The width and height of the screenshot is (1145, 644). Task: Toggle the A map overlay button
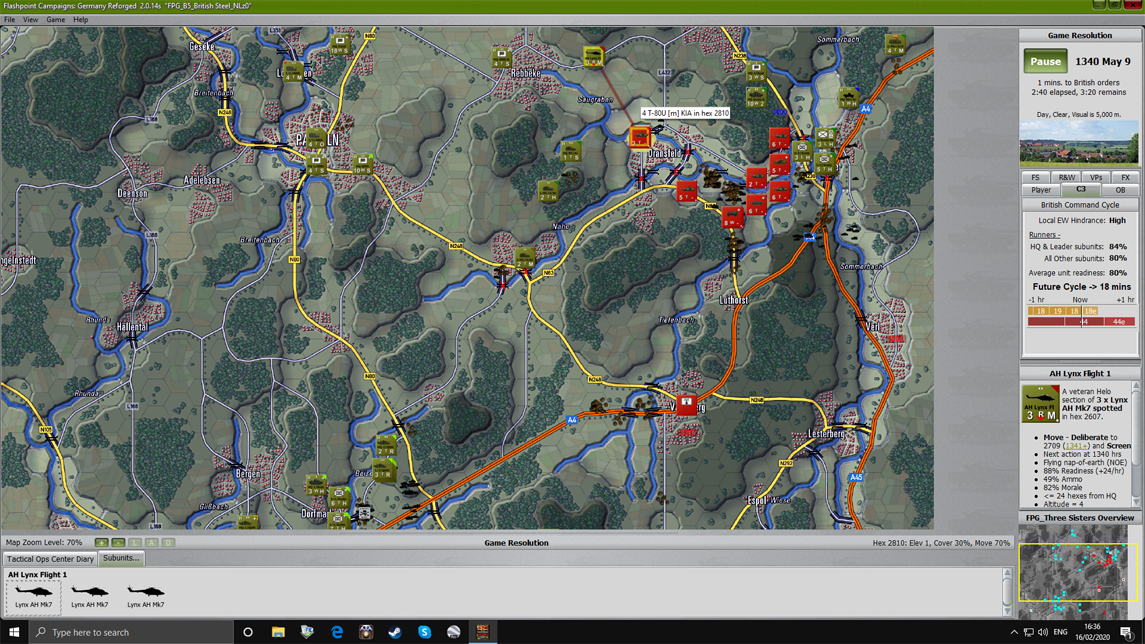152,543
